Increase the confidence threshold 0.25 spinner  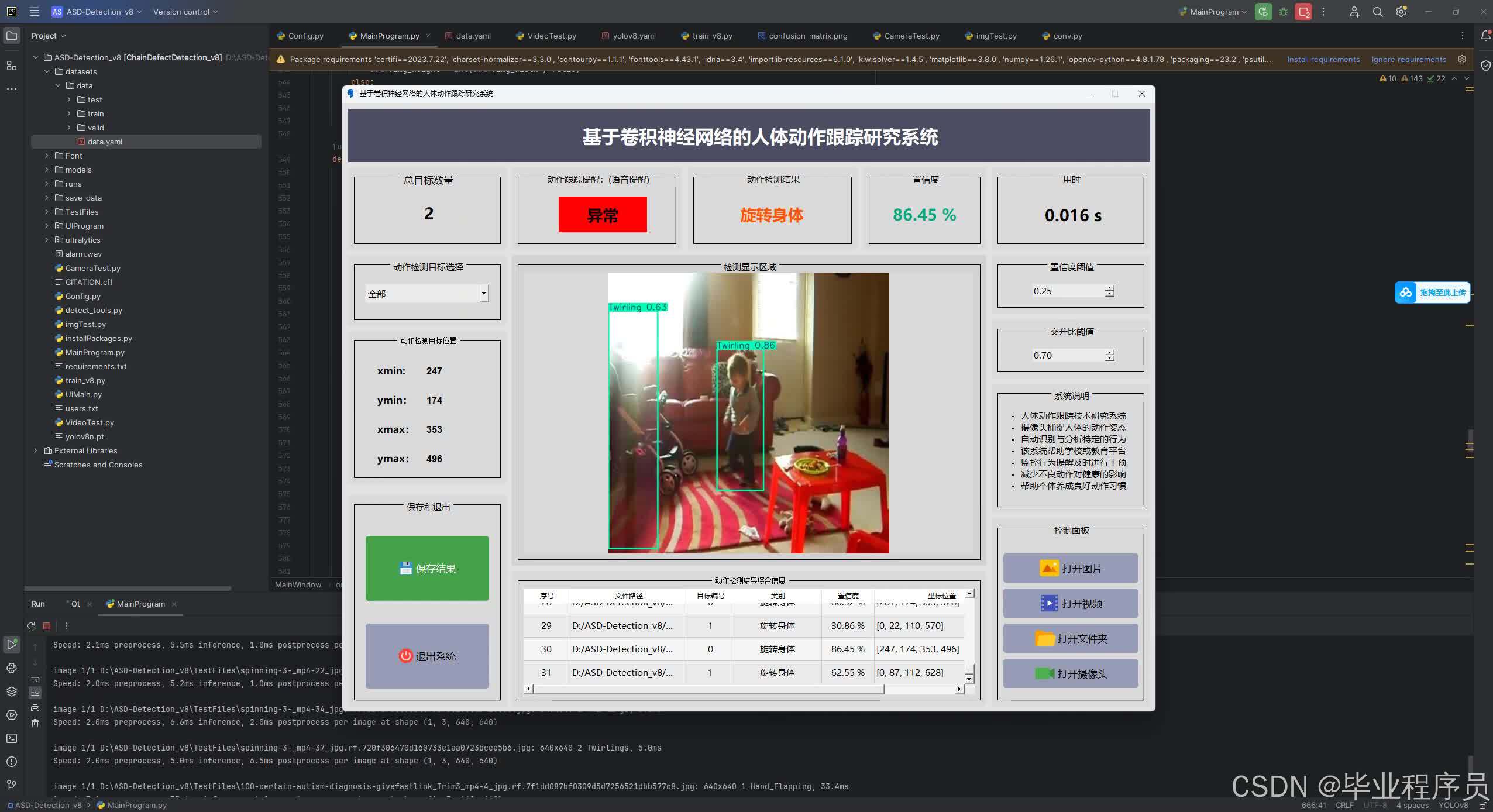(1109, 288)
